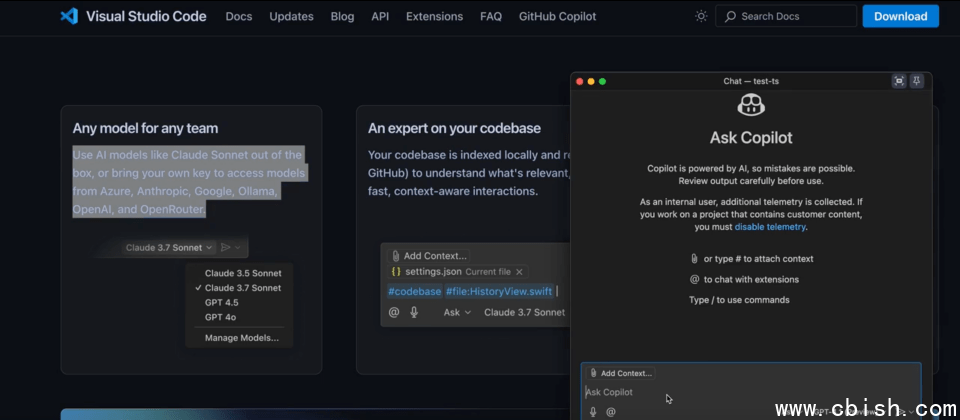Click the #codebase tag

414,291
